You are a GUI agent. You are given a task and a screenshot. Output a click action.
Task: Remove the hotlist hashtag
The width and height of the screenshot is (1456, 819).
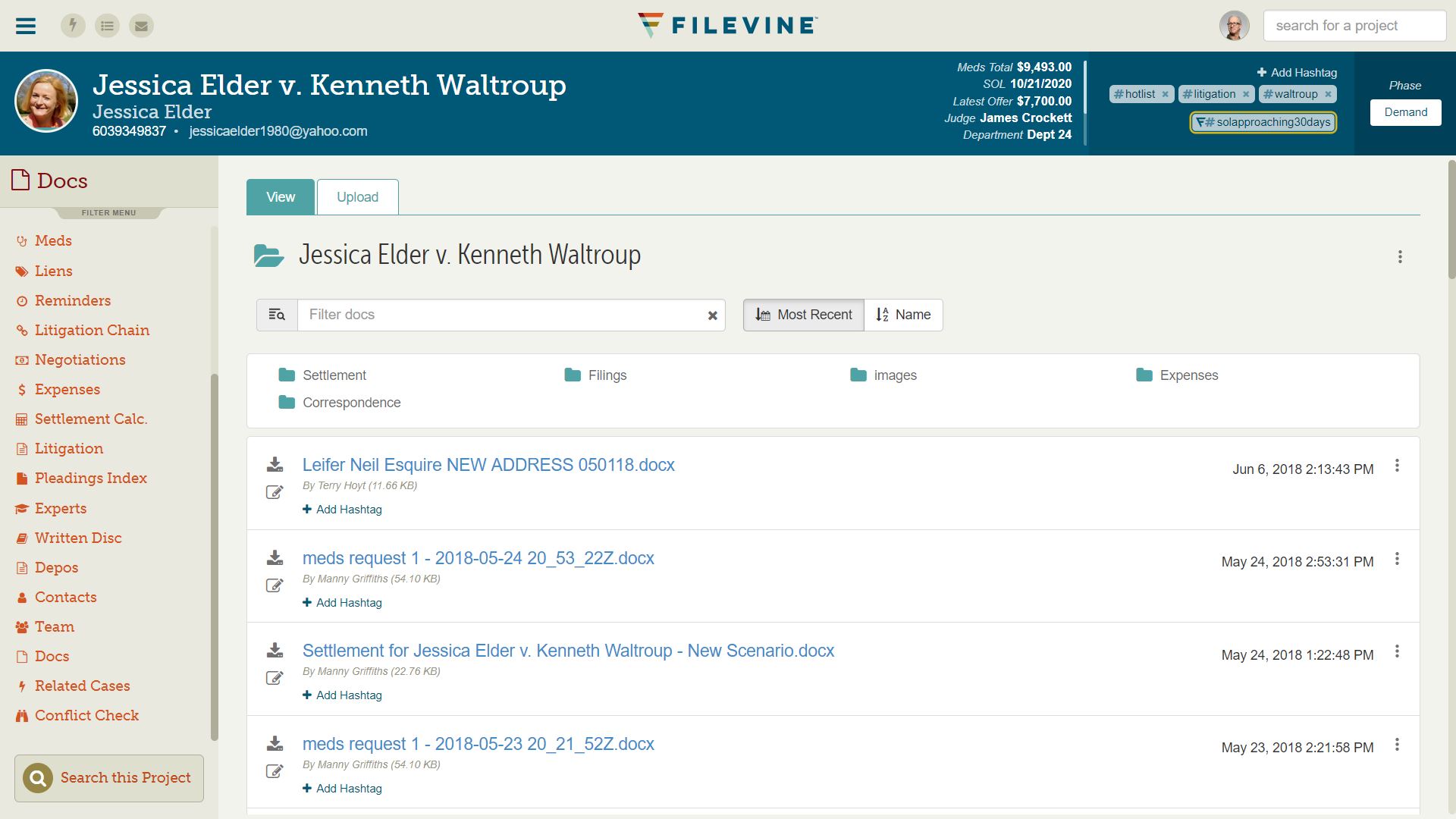1166,94
